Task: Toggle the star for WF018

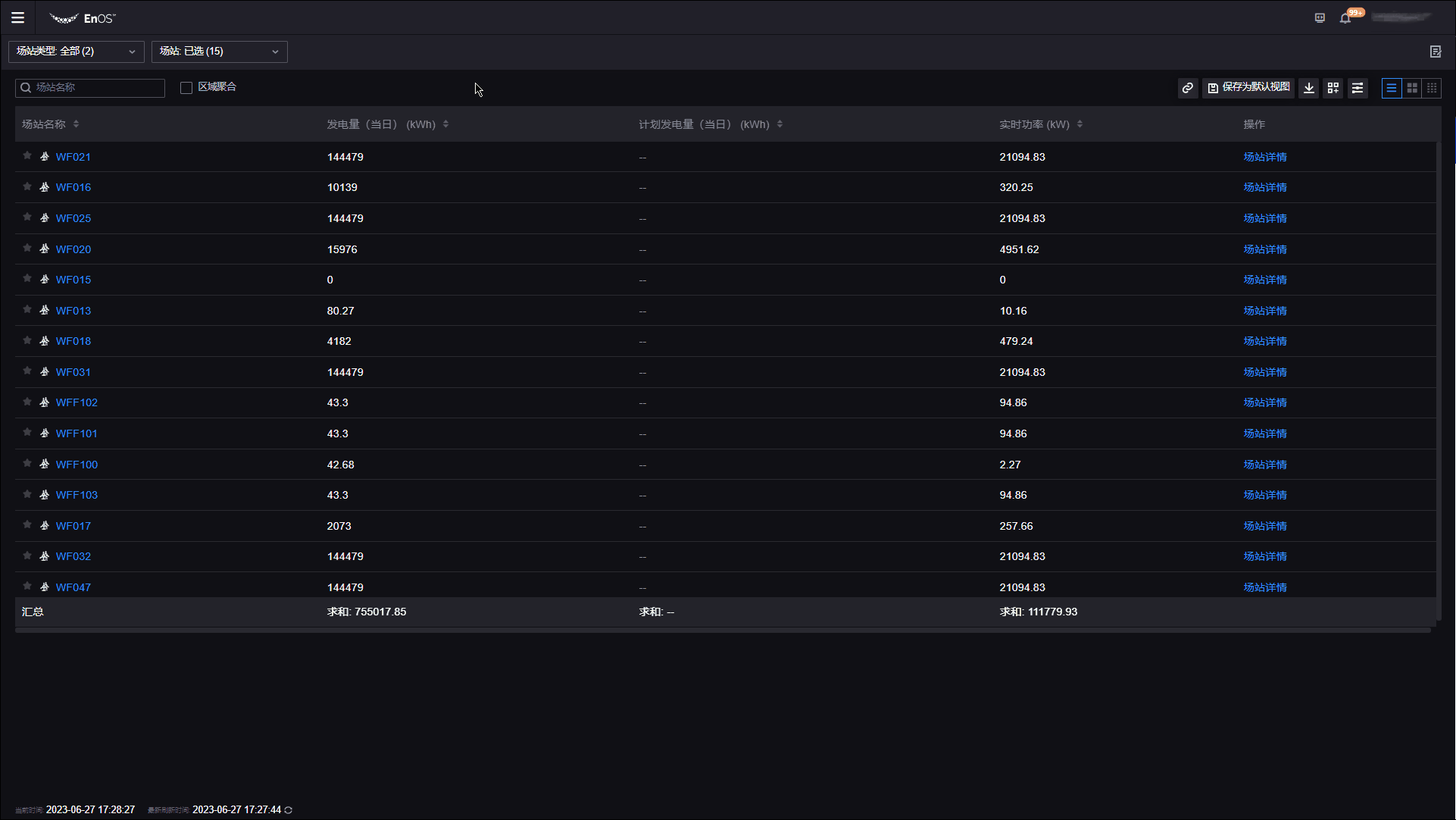Action: click(x=27, y=340)
